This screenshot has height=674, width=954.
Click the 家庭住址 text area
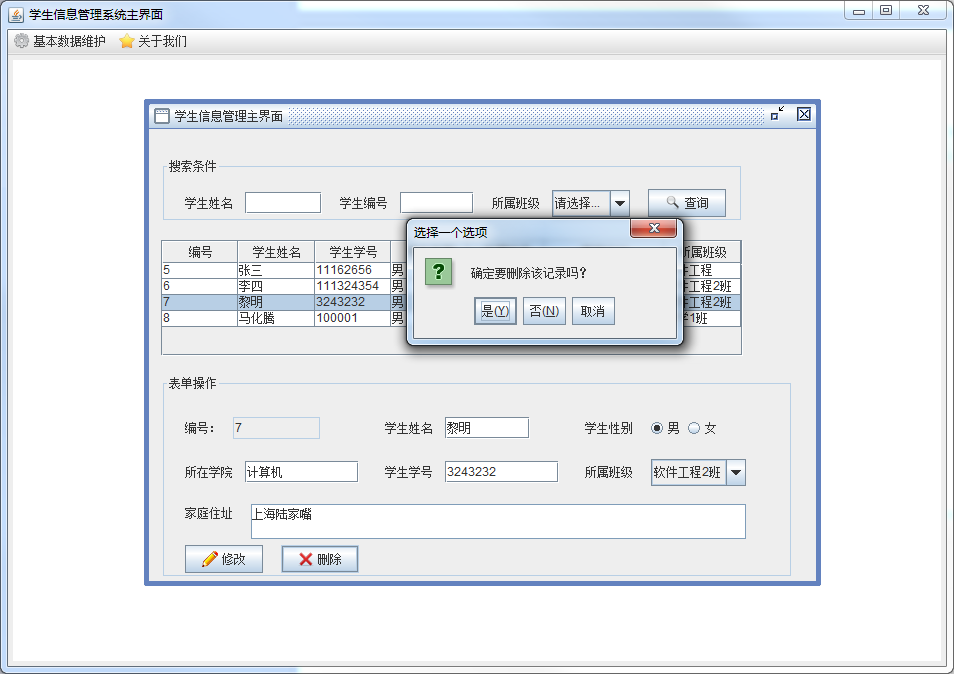click(498, 521)
